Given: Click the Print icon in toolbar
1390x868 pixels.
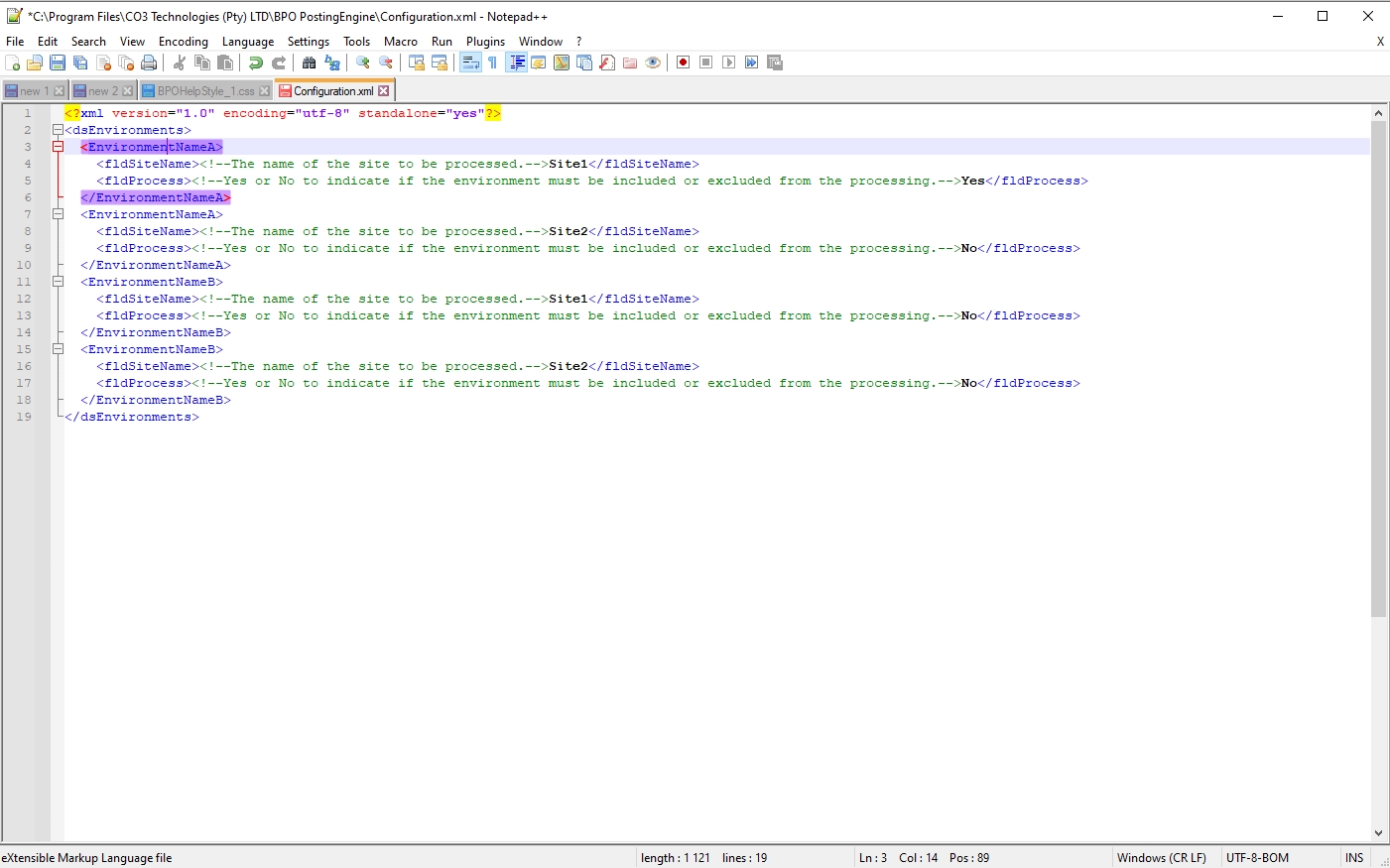Looking at the screenshot, I should point(149,62).
